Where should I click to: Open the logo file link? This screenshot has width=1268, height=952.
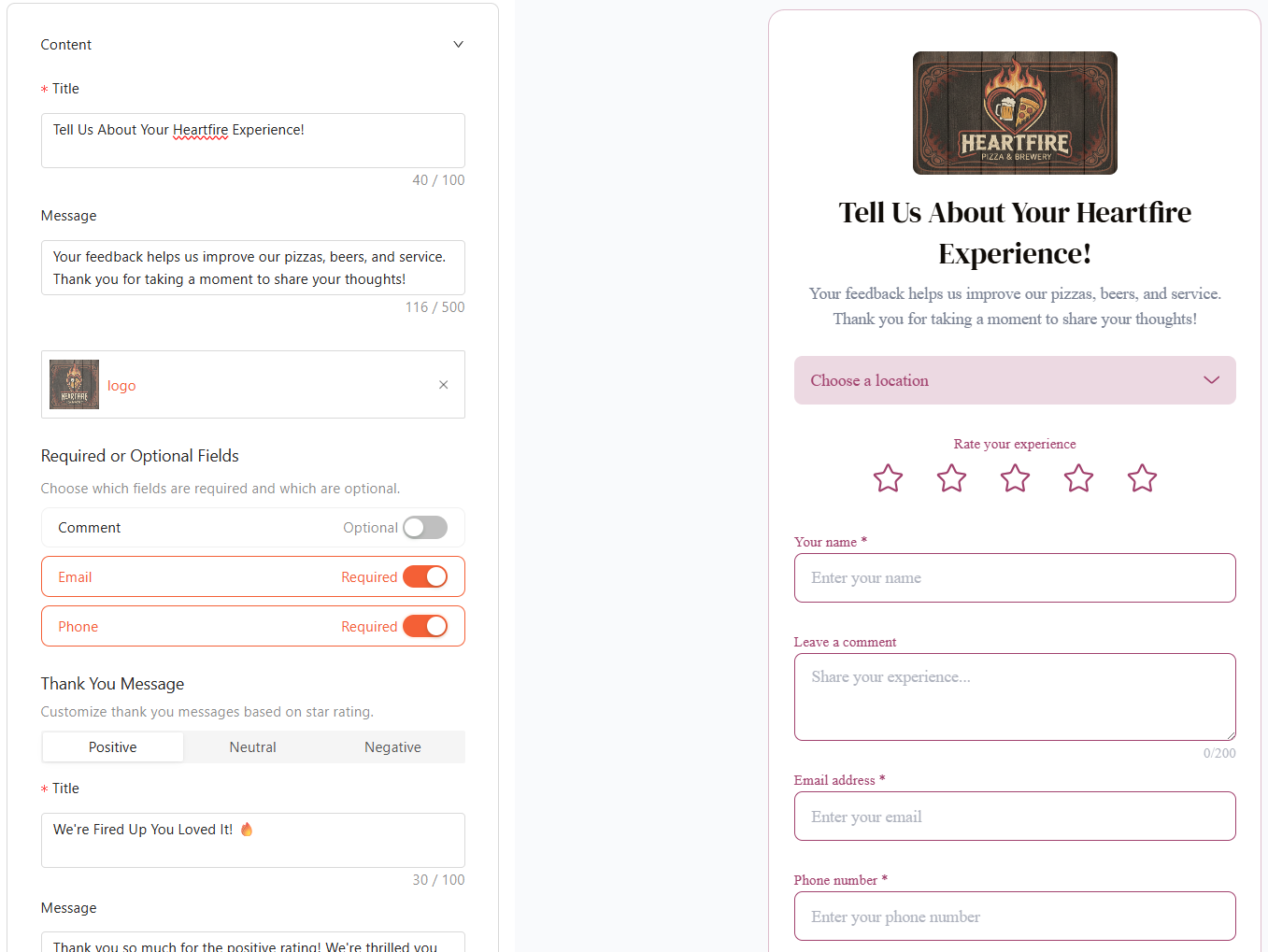121,386
